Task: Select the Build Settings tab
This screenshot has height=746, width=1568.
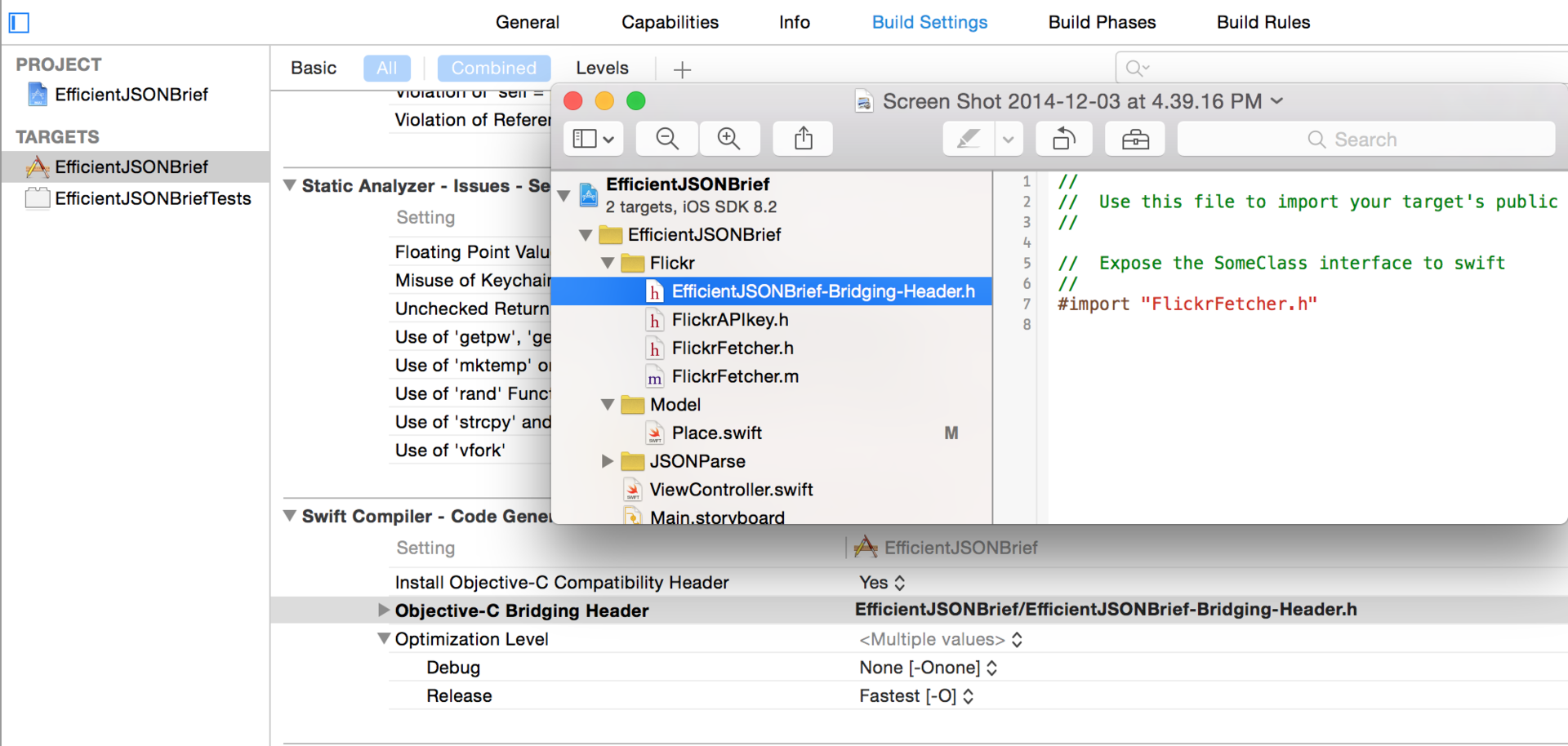Action: click(929, 22)
